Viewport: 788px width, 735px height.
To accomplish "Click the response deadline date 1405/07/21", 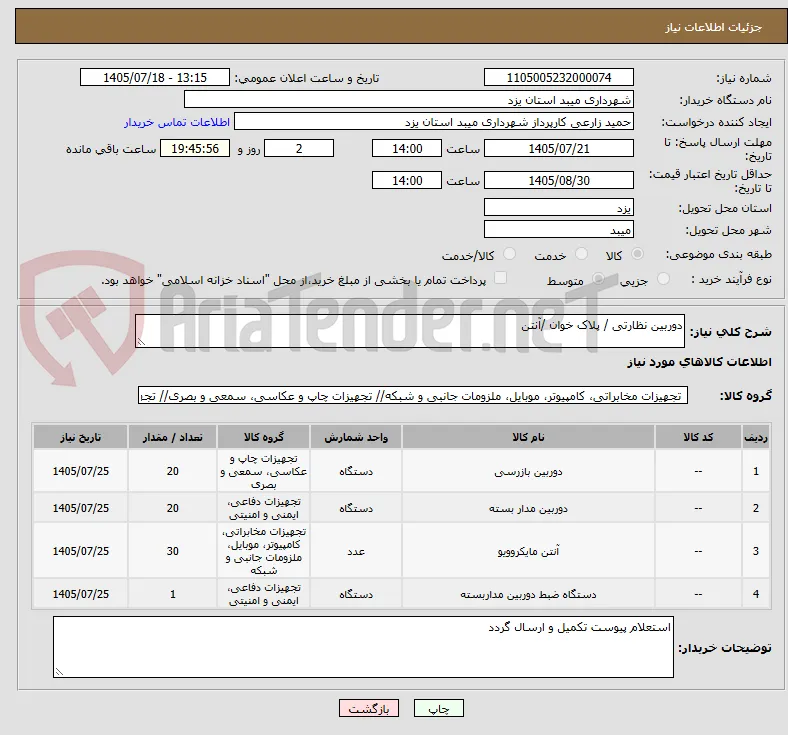I will [558, 148].
